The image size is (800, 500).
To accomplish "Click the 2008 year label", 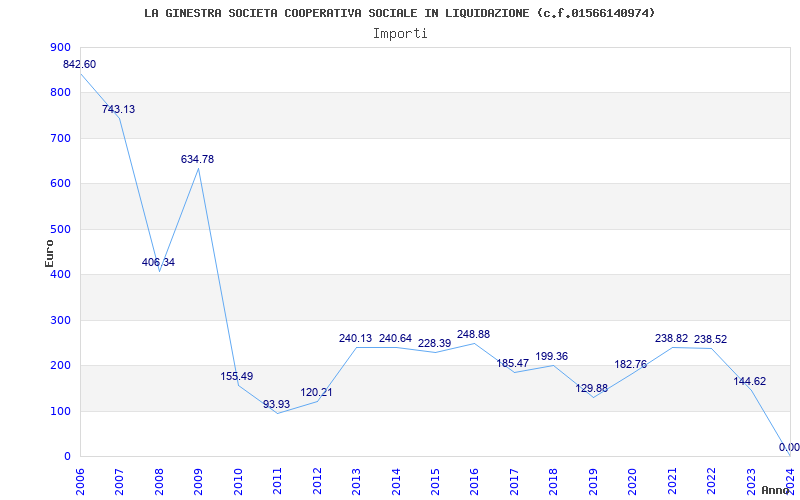I will coord(159,481).
